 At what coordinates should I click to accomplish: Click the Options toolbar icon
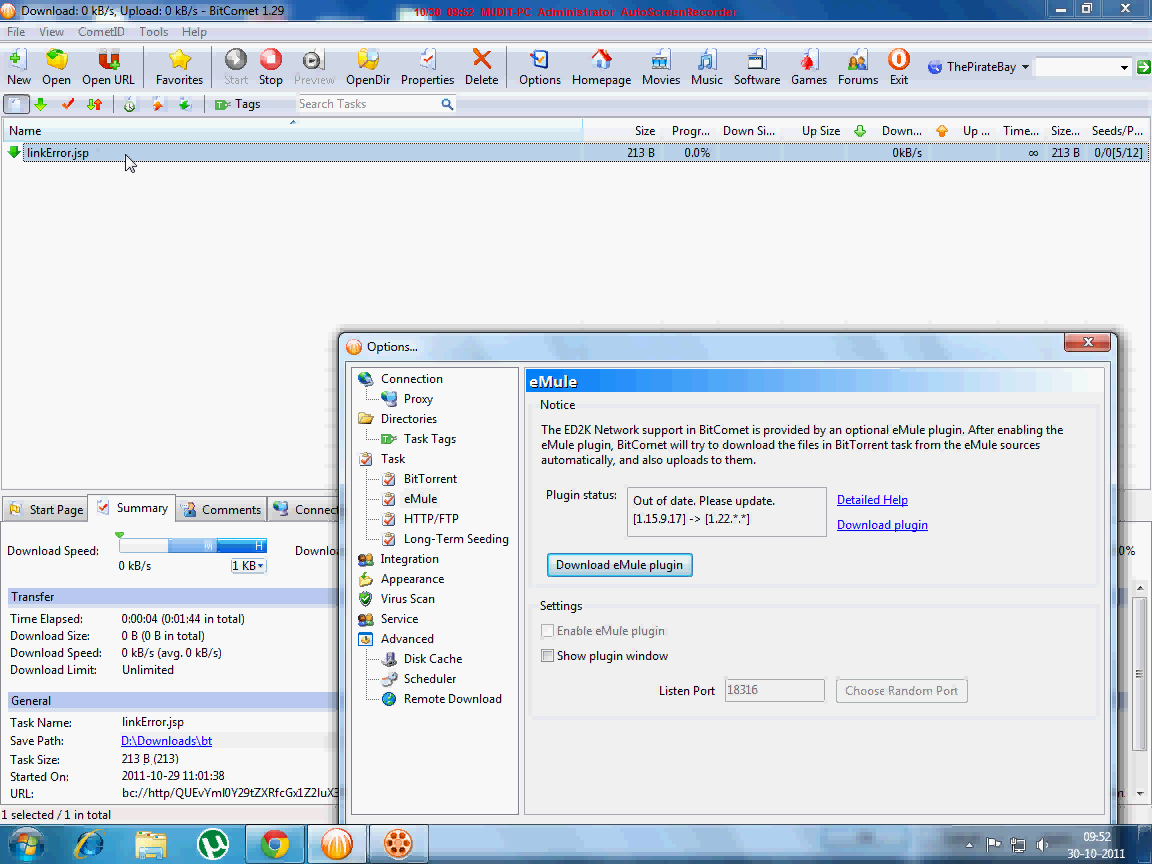[540, 66]
